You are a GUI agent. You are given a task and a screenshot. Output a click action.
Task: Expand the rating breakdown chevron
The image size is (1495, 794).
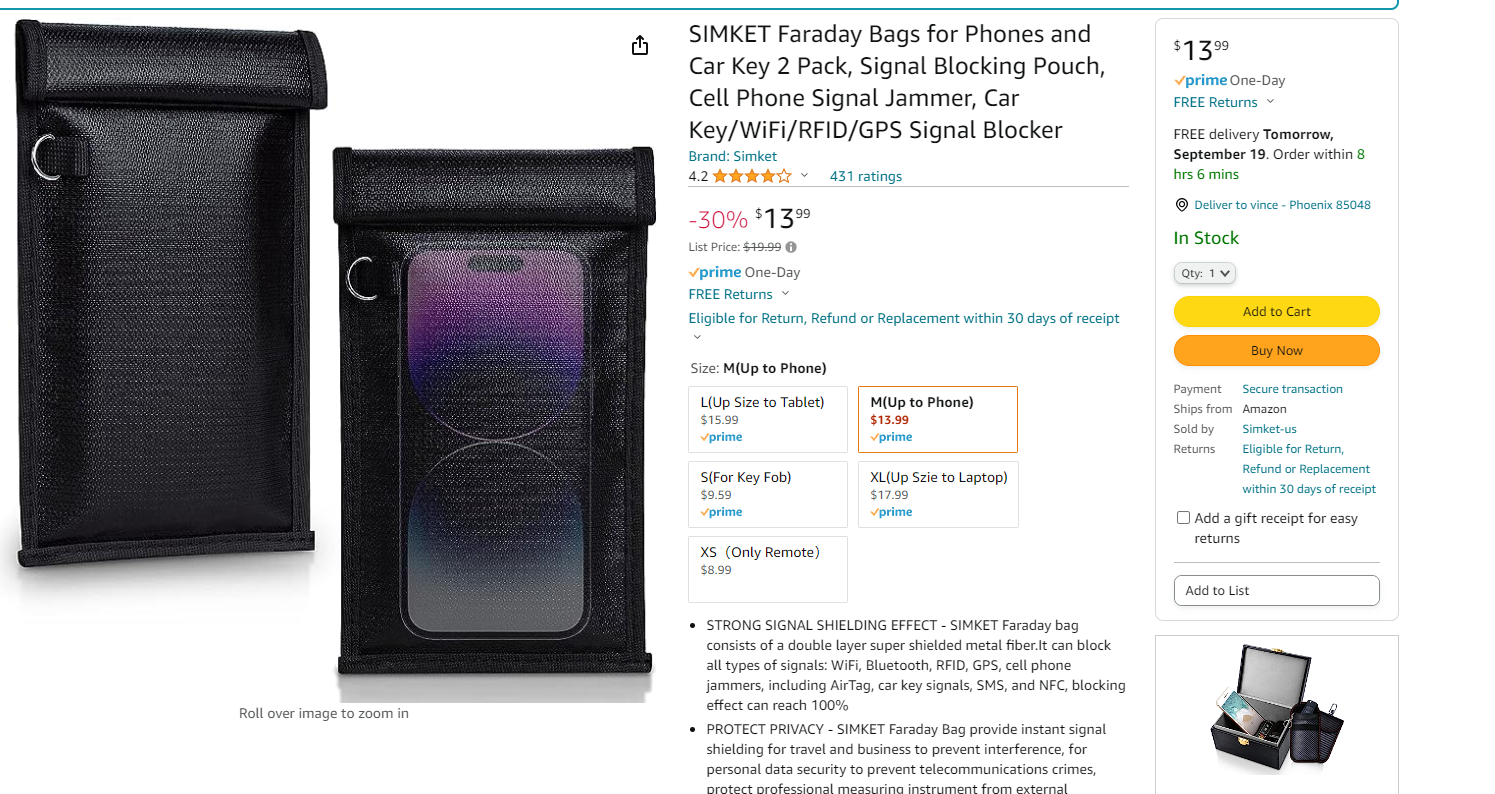point(804,176)
